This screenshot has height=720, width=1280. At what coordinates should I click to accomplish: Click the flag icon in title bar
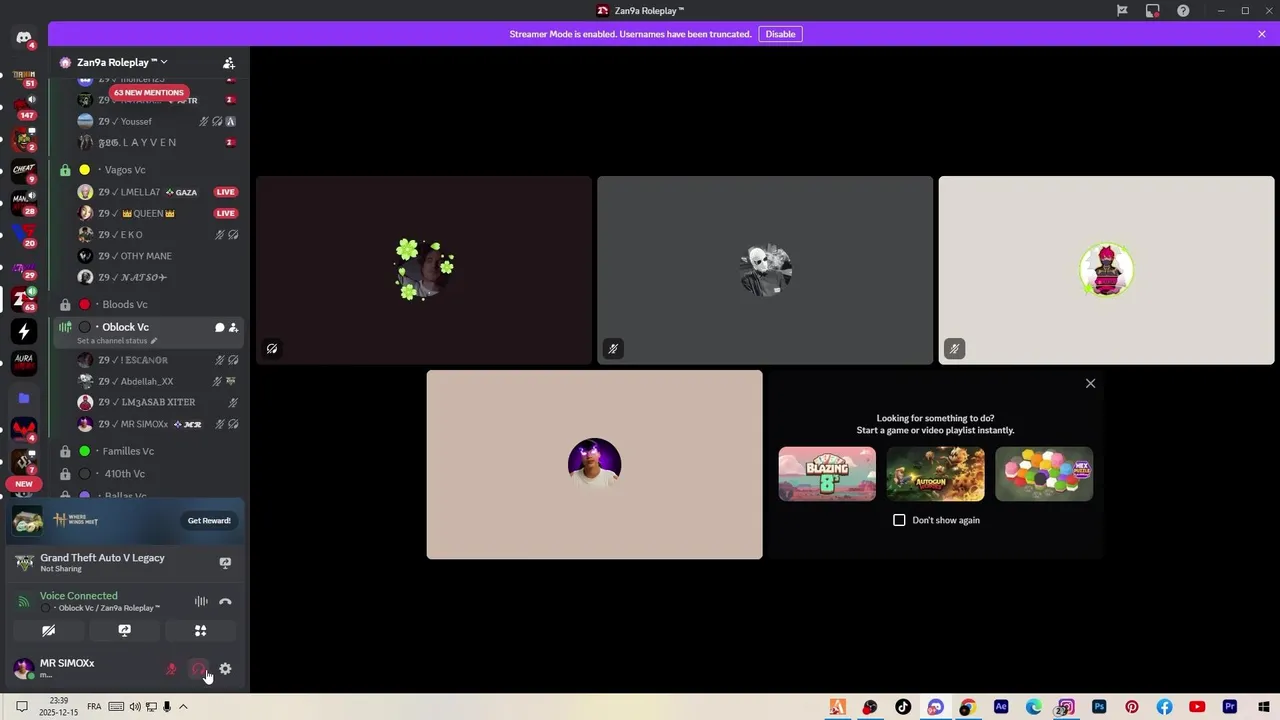[1122, 11]
